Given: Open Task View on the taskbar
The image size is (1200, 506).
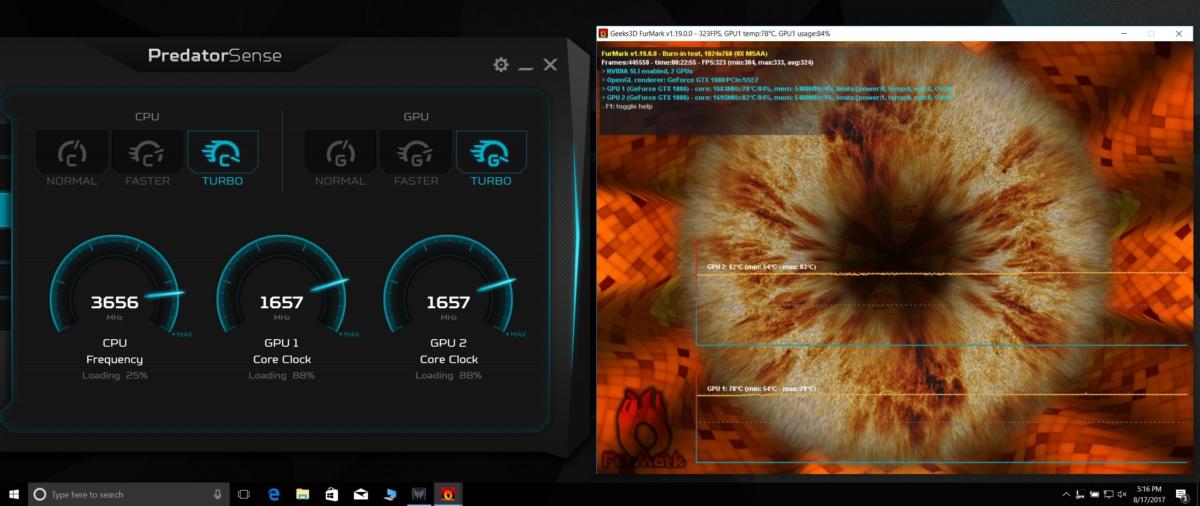Looking at the screenshot, I should coord(243,494).
